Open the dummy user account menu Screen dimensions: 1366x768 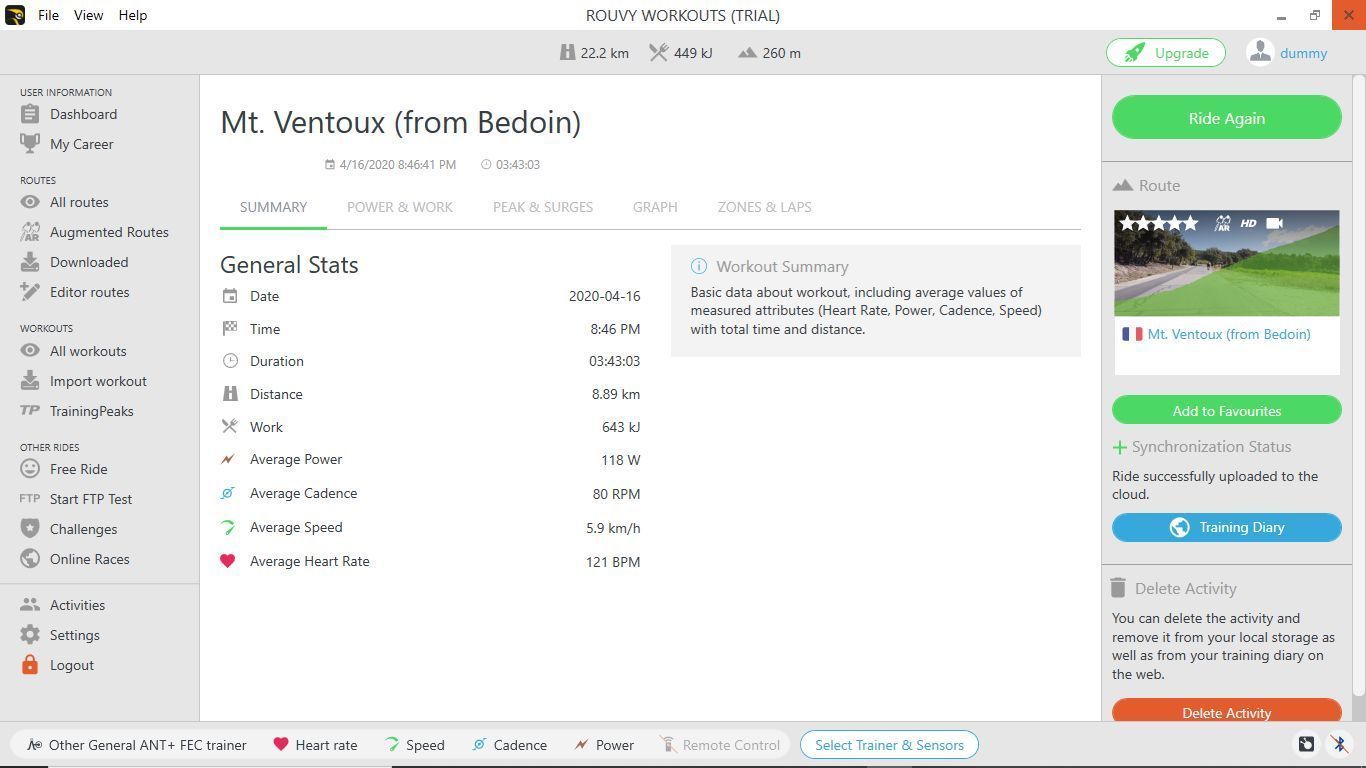click(1288, 53)
